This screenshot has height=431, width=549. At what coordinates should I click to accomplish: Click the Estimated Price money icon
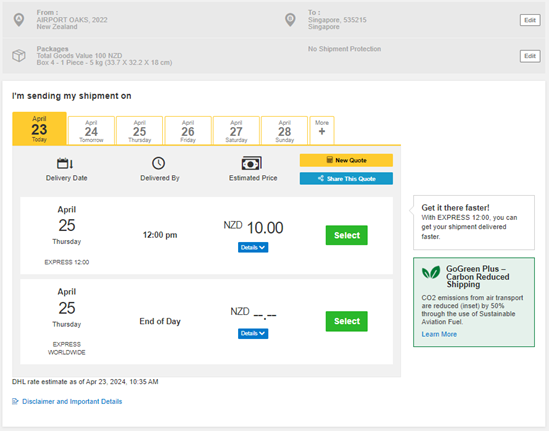pyautogui.click(x=251, y=164)
